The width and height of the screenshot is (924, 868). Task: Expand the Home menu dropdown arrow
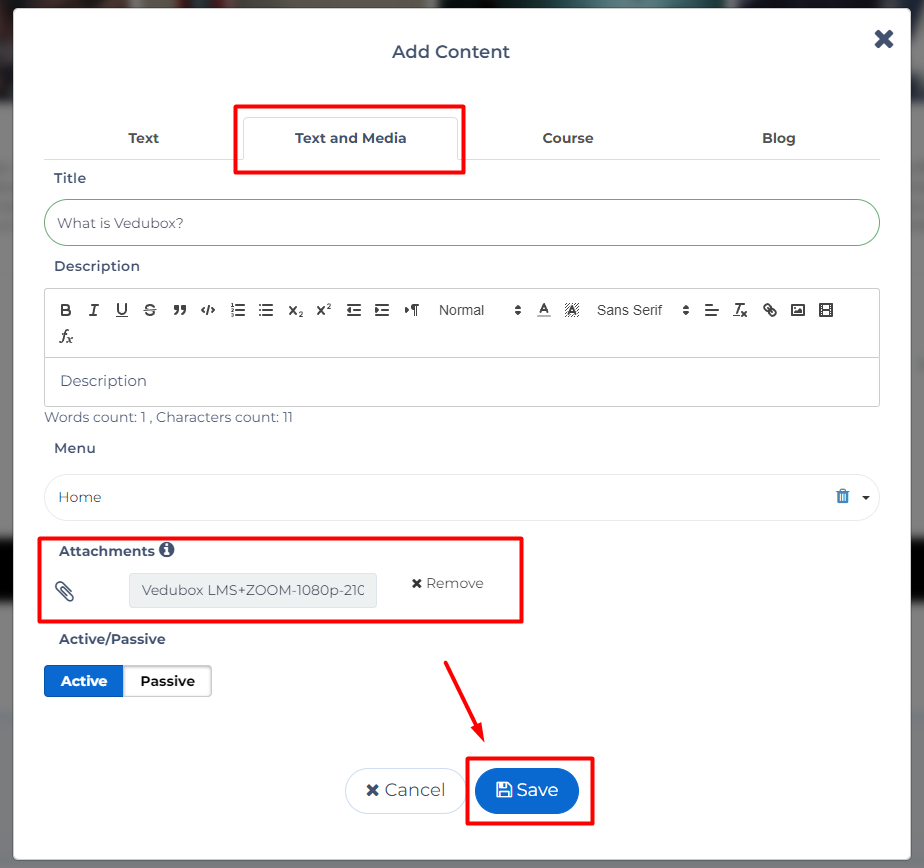pyautogui.click(x=865, y=497)
